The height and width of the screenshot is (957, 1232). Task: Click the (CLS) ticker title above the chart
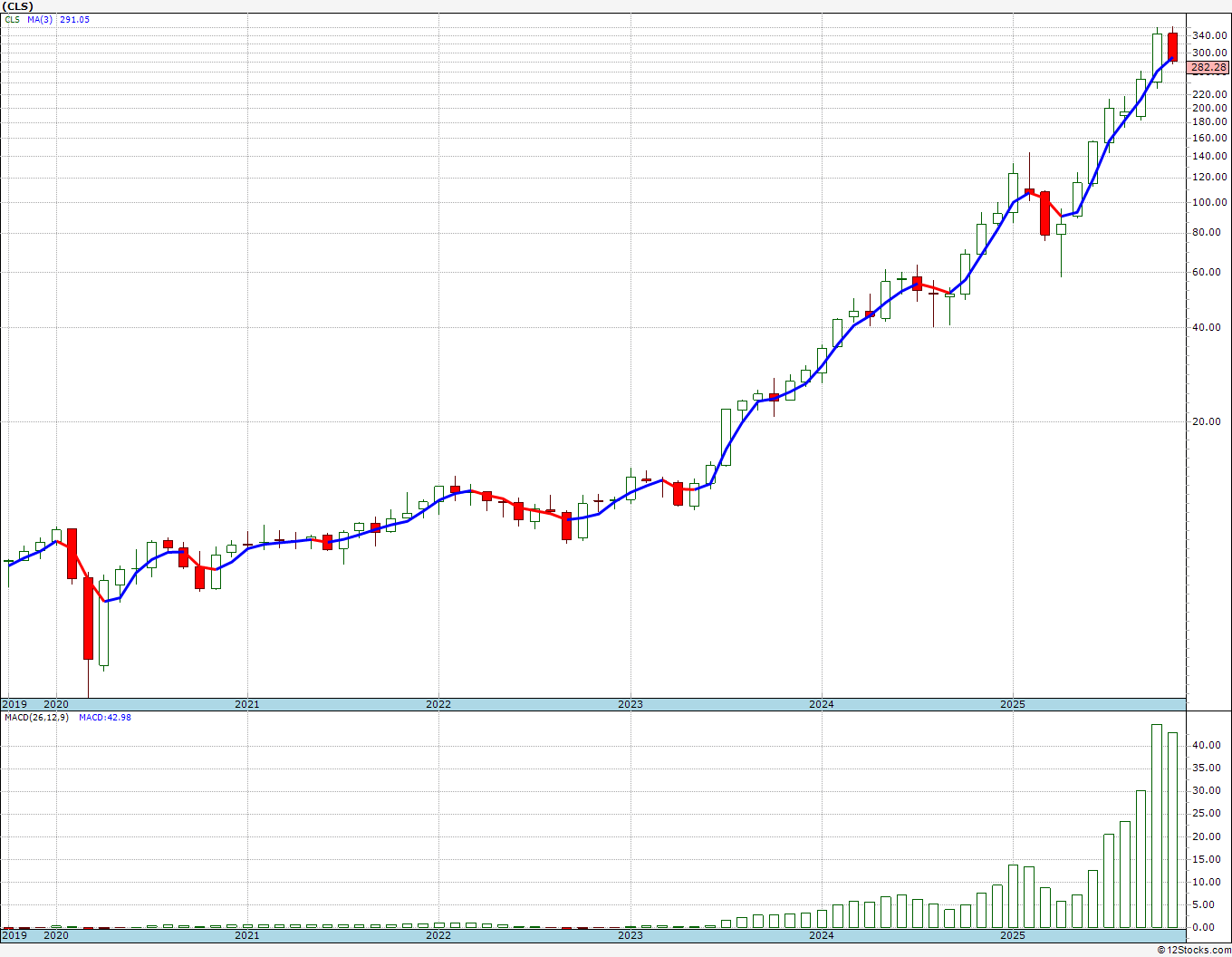pos(18,6)
